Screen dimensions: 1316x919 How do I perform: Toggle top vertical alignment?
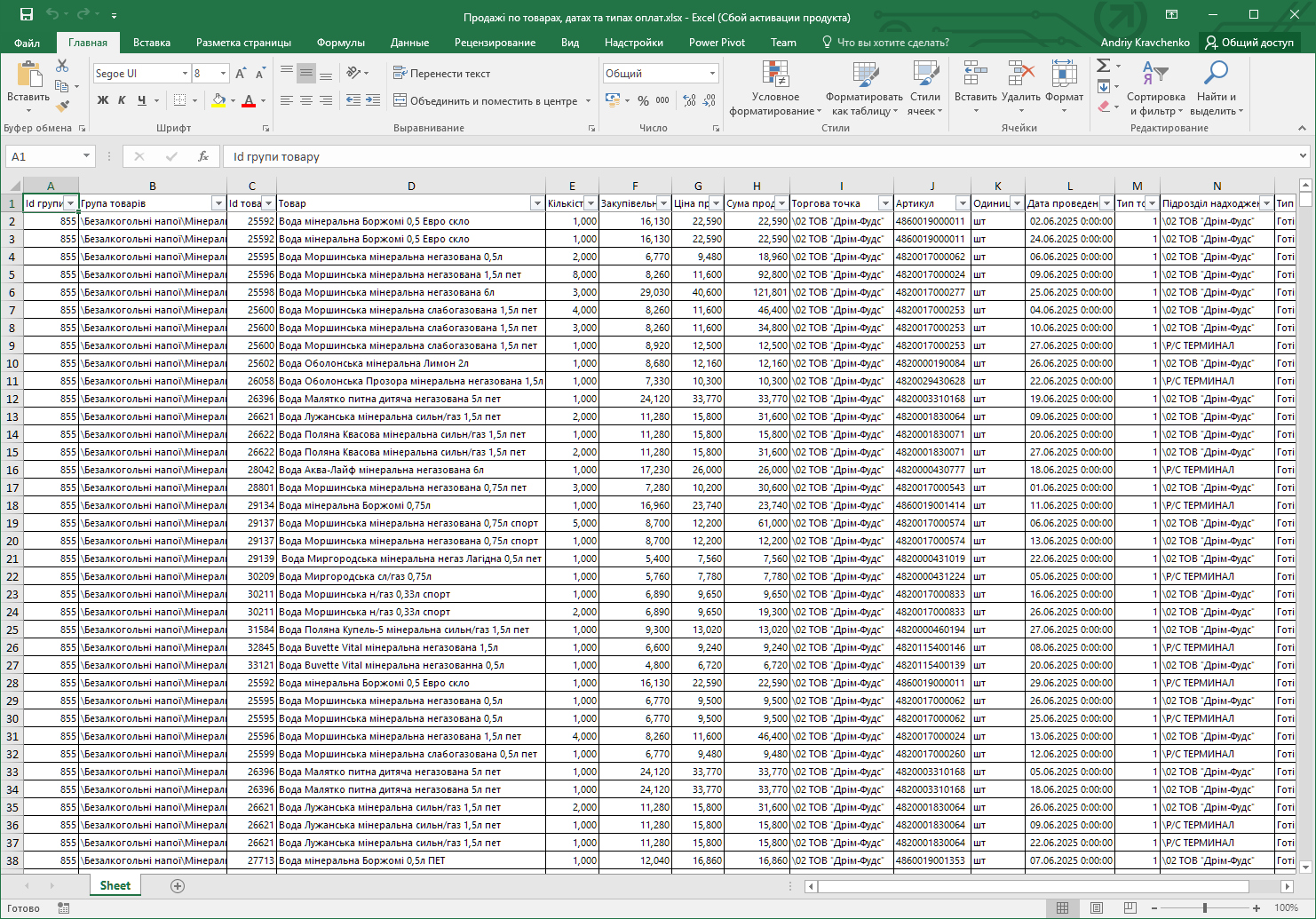coord(287,73)
